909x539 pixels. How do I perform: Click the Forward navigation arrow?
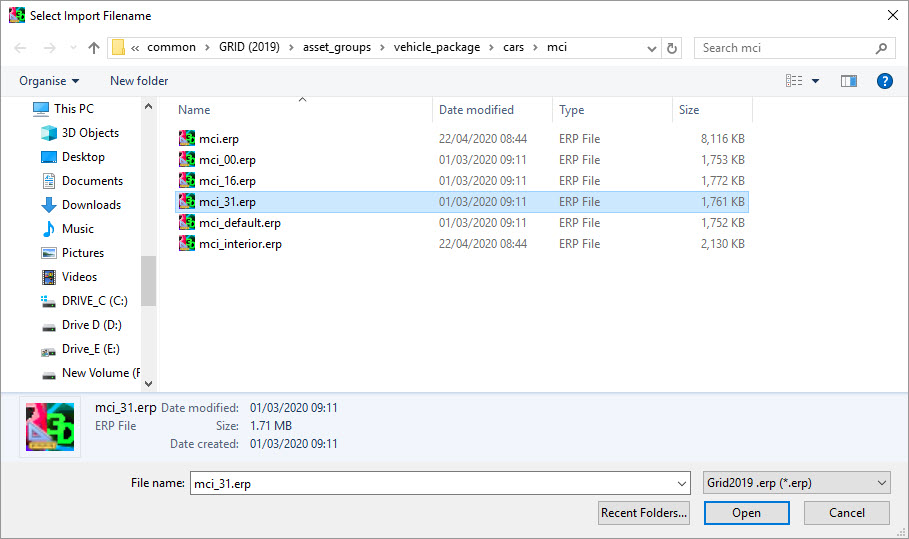coord(50,48)
